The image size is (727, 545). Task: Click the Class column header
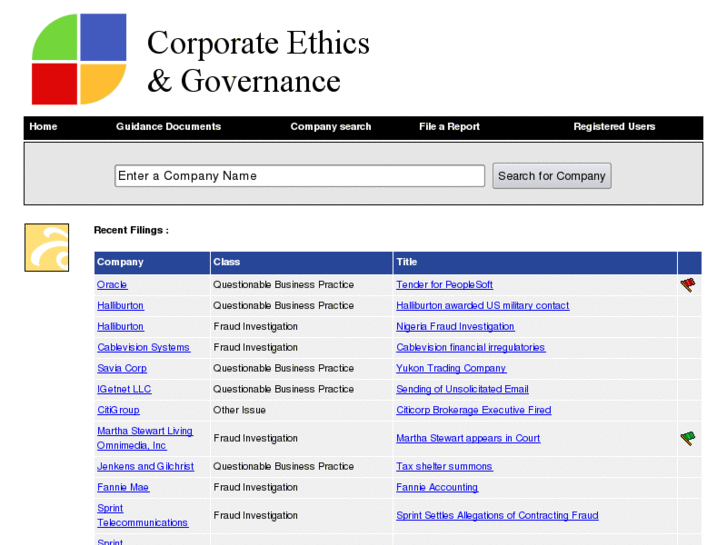pyautogui.click(x=301, y=262)
